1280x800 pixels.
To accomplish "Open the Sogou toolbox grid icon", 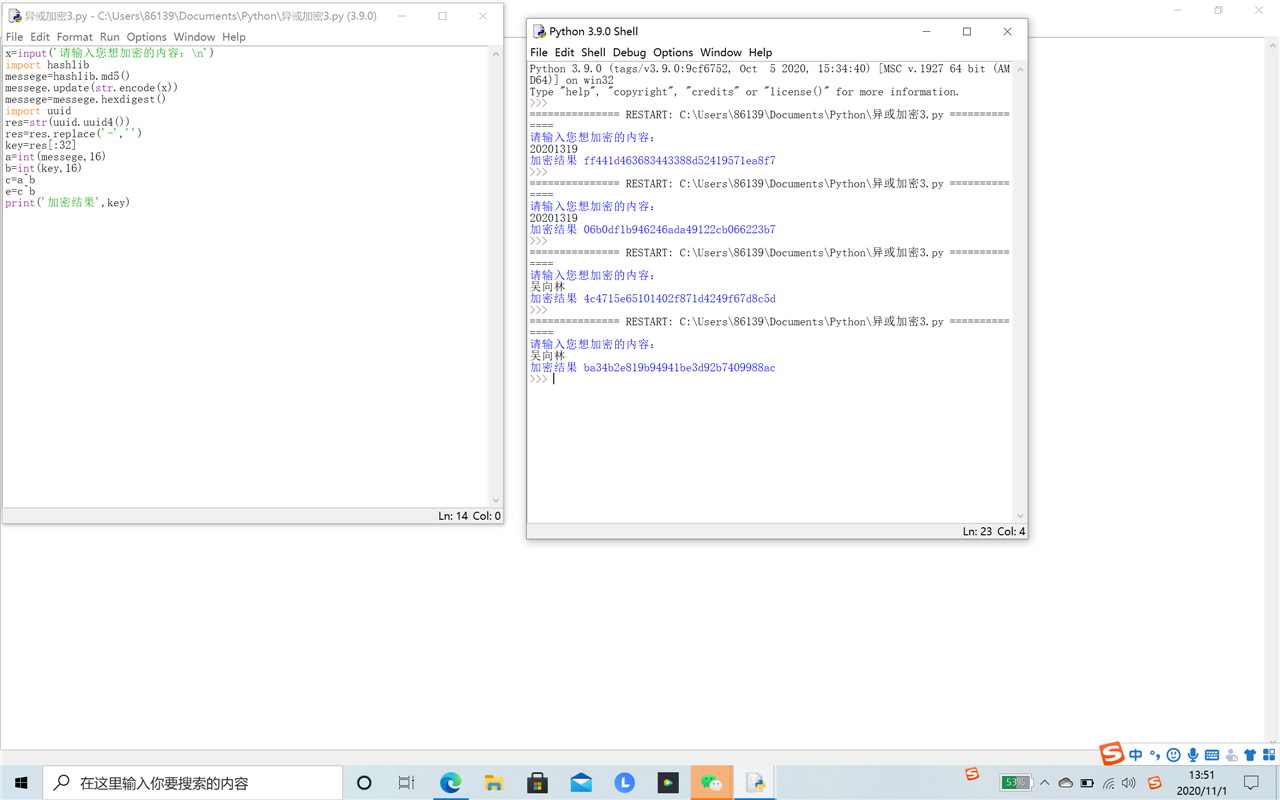I will click(1269, 755).
